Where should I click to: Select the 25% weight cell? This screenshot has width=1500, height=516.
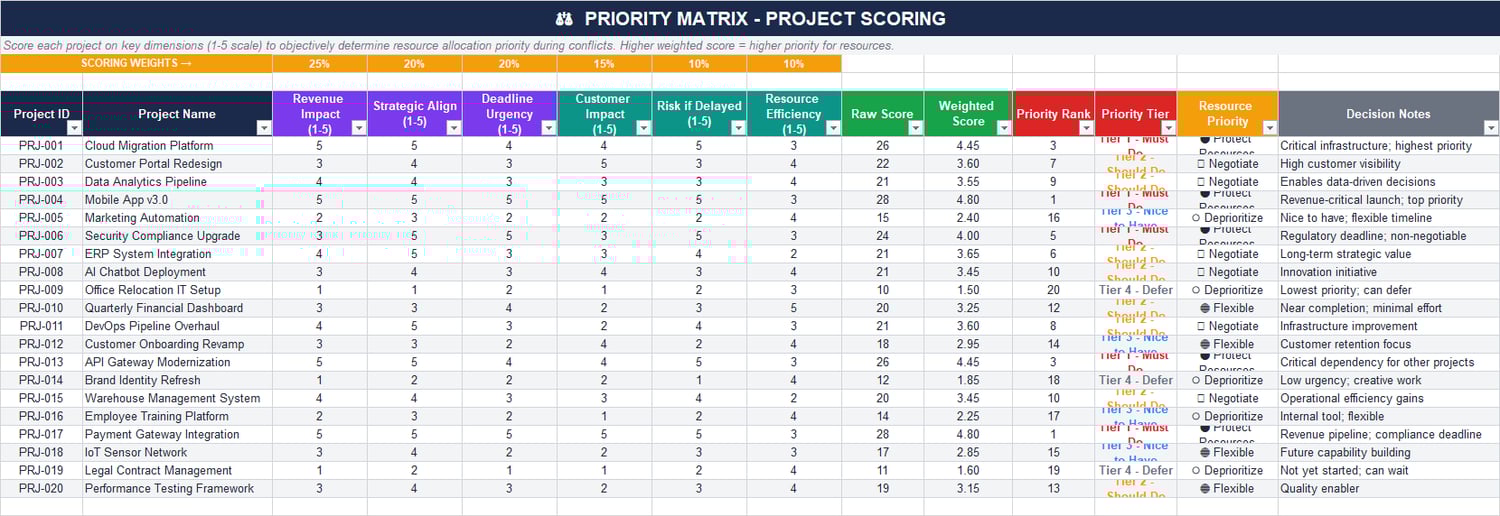(320, 63)
